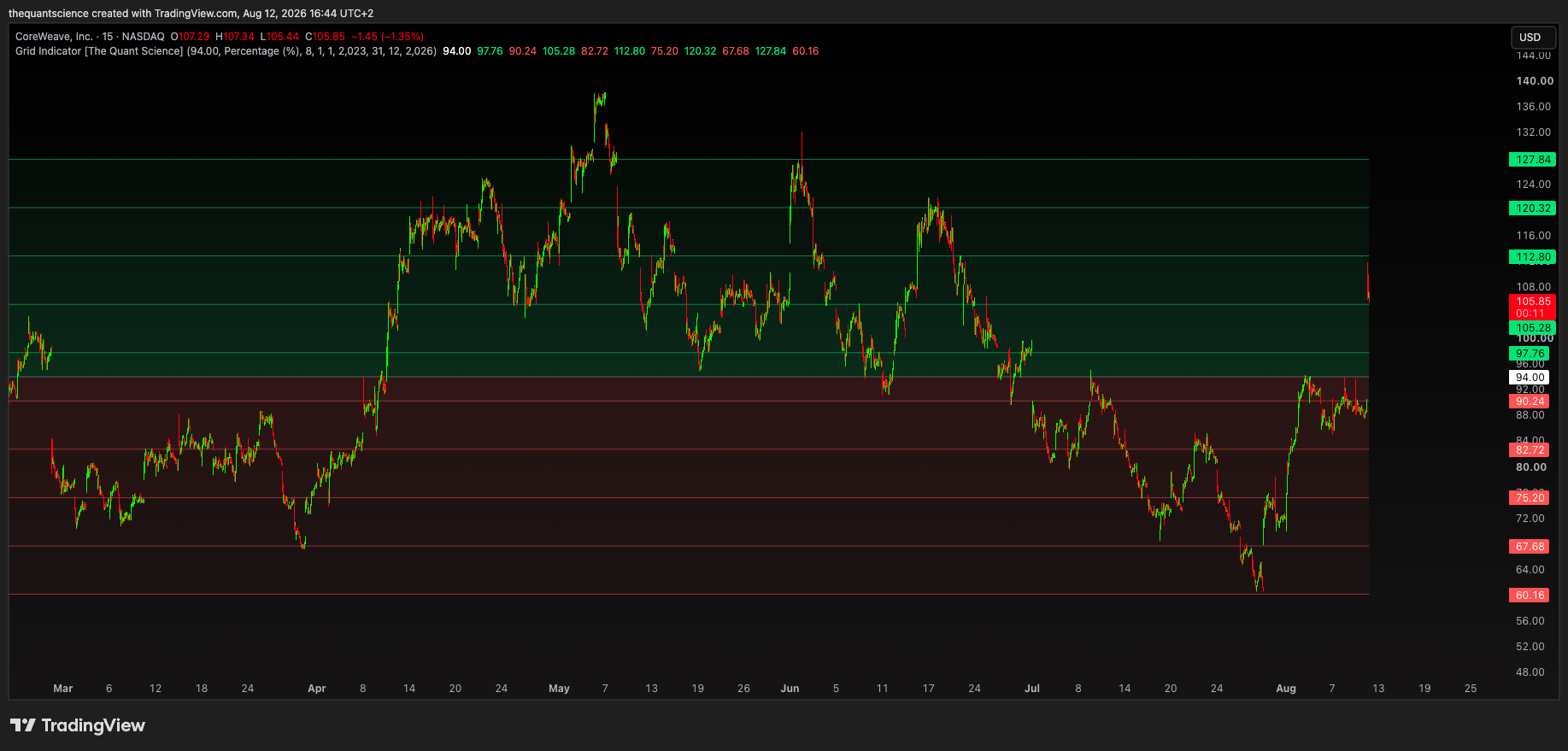1568x751 pixels.
Task: Click the red 60.16 price axis label
Action: pyautogui.click(x=1530, y=596)
